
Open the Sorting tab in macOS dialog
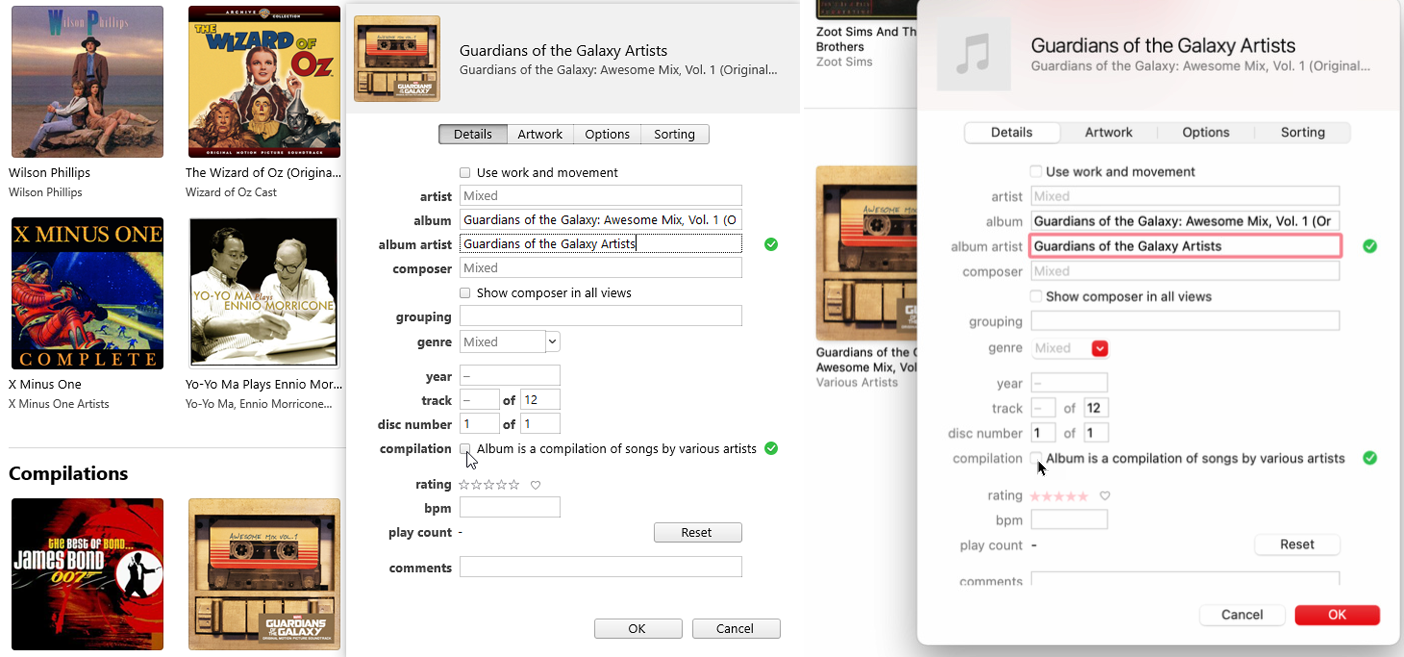click(x=1303, y=132)
